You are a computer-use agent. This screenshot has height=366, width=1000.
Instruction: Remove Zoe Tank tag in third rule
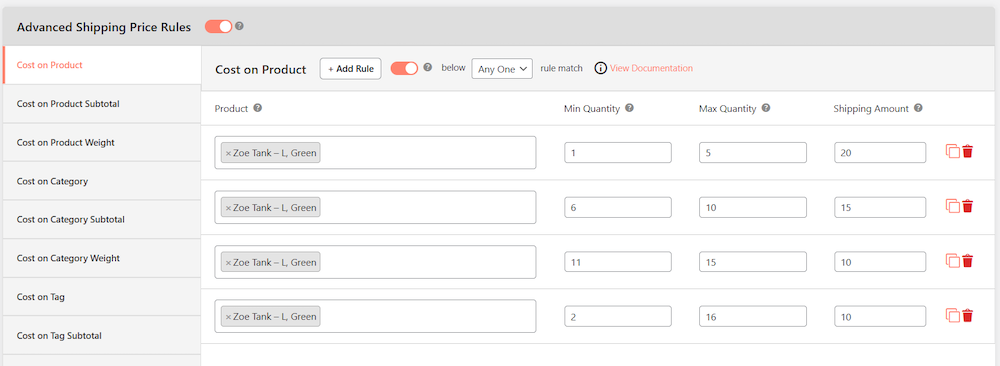(228, 263)
